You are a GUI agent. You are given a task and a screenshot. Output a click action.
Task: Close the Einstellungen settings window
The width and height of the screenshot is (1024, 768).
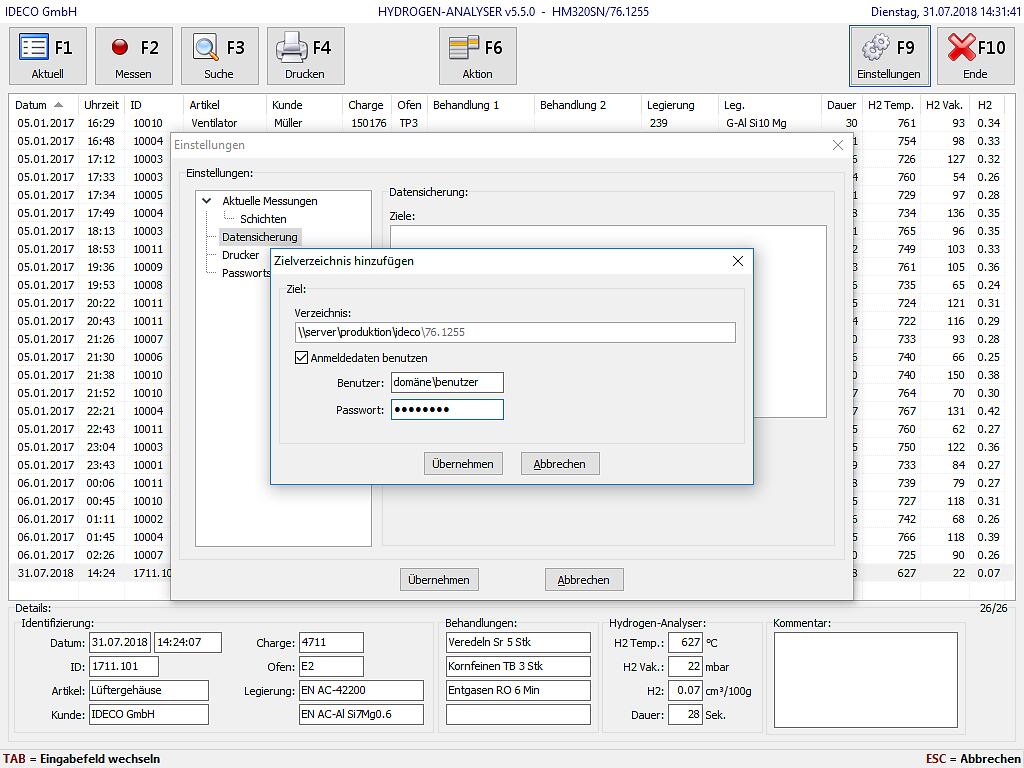click(838, 145)
